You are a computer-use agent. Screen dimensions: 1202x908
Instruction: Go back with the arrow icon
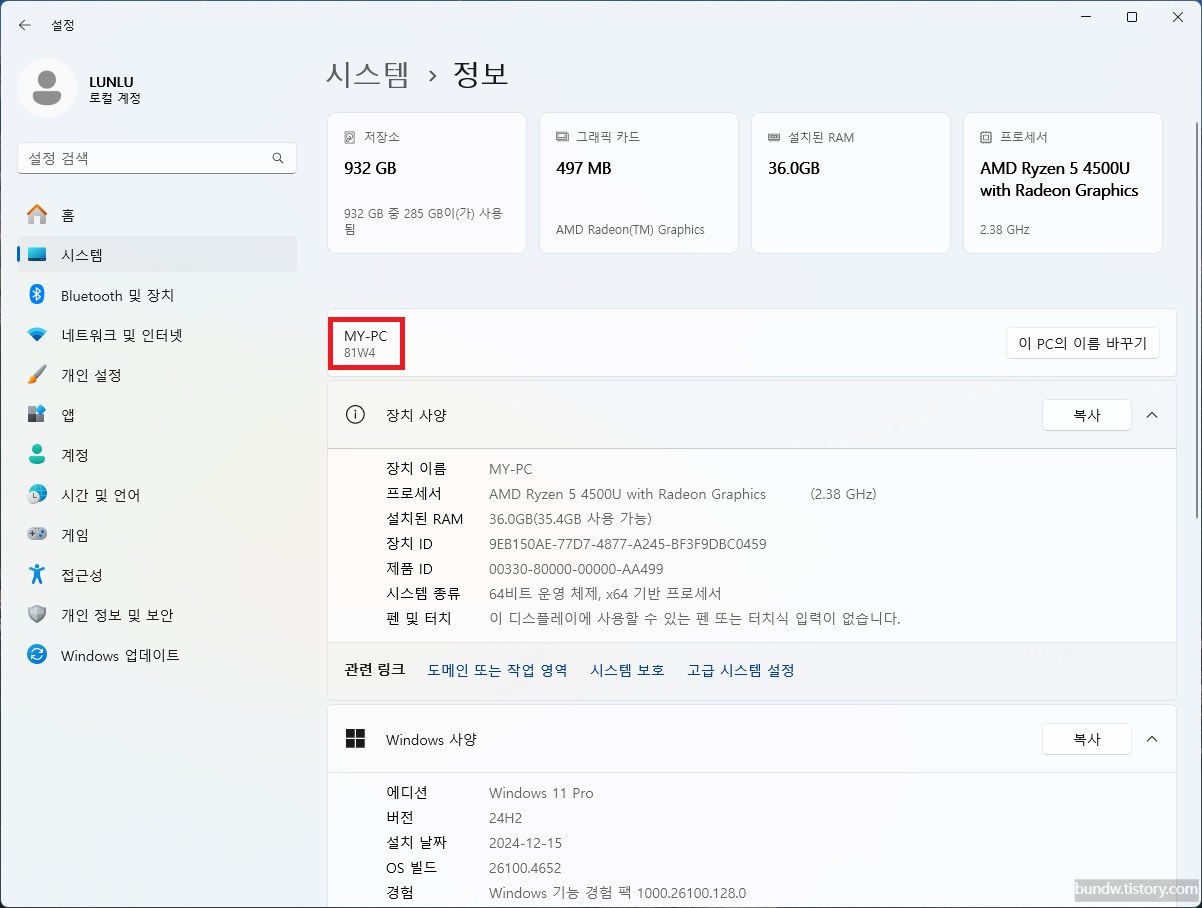[25, 25]
